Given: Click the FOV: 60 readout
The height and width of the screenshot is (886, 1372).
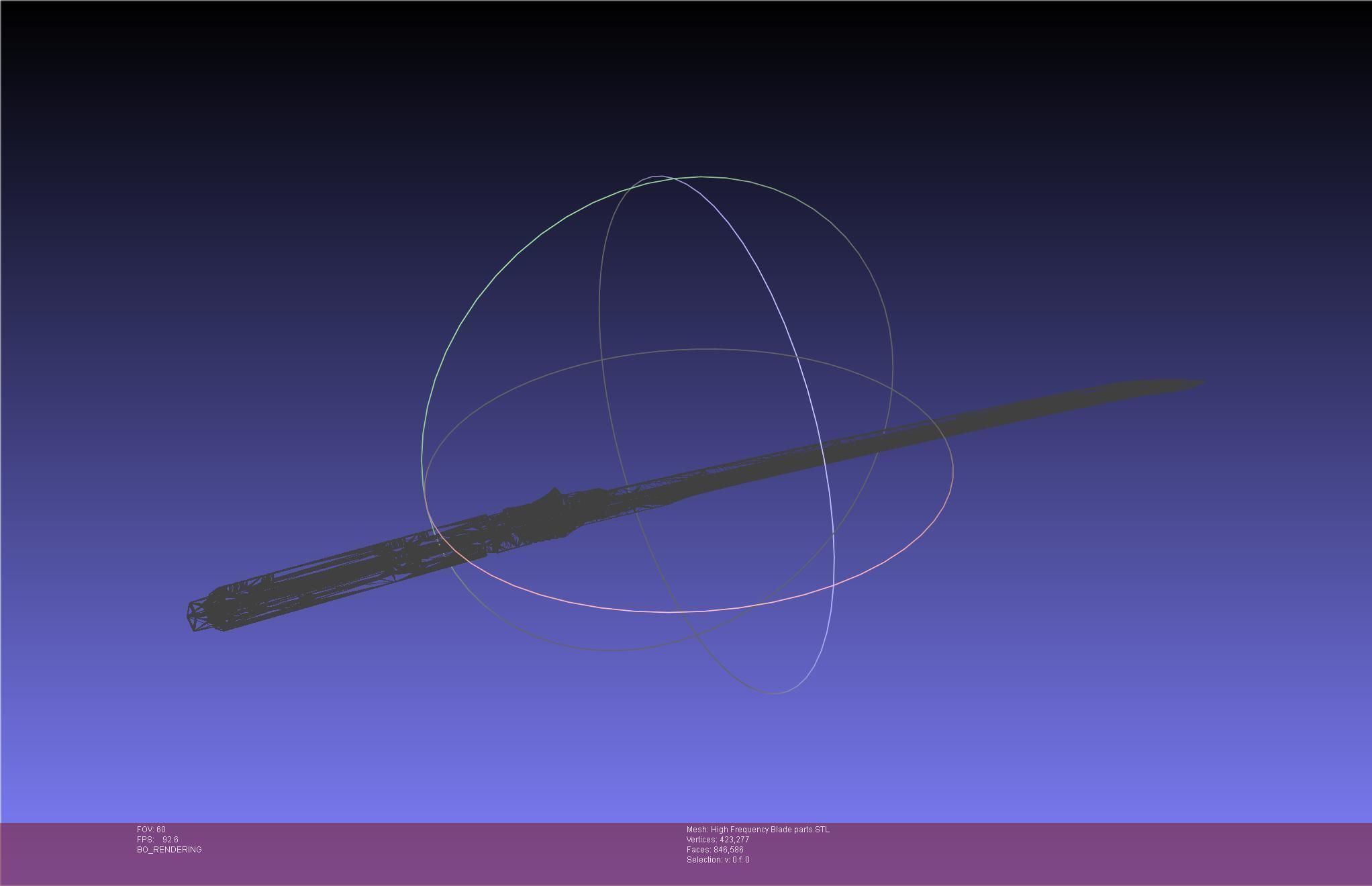Looking at the screenshot, I should click(151, 830).
